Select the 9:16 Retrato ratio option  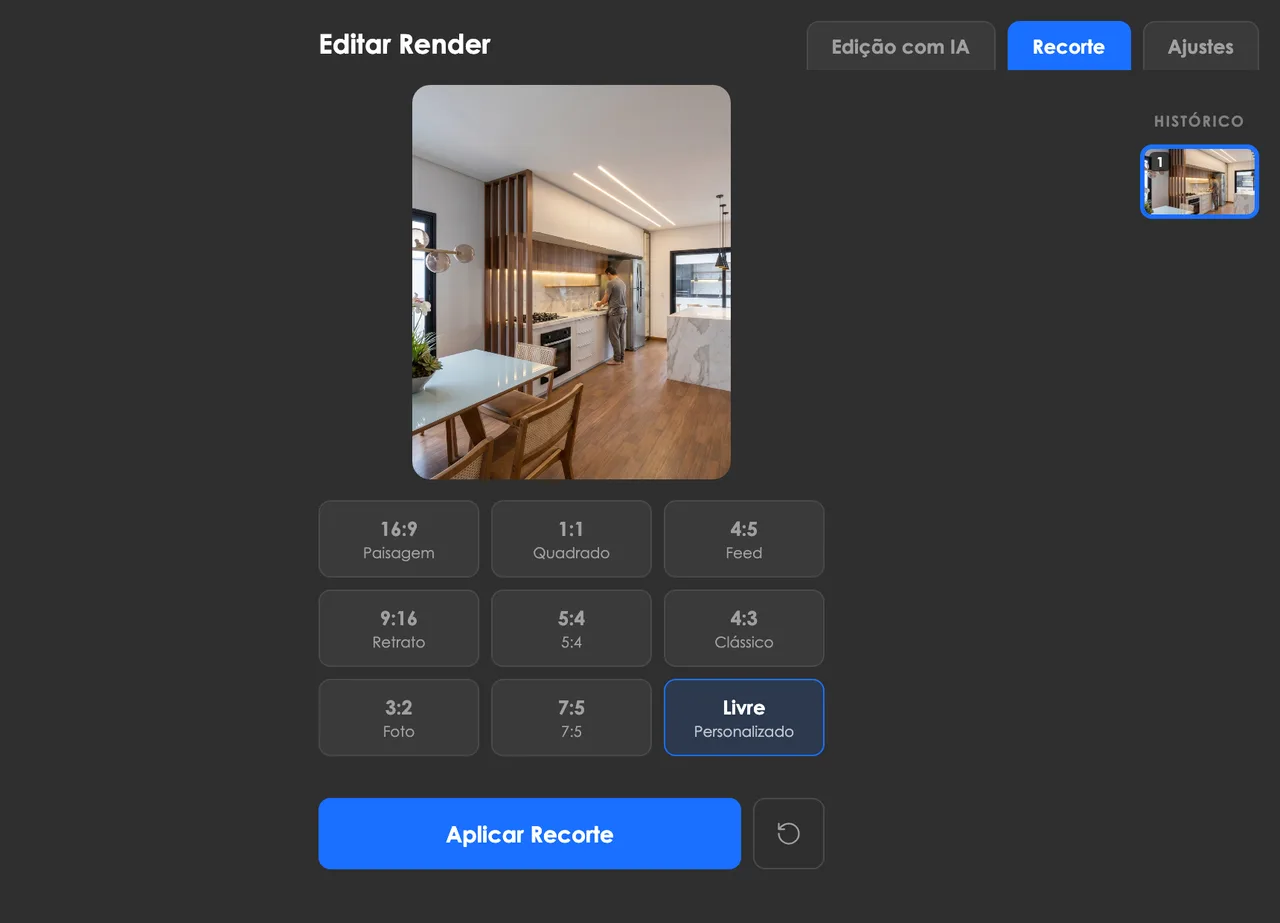coord(398,628)
